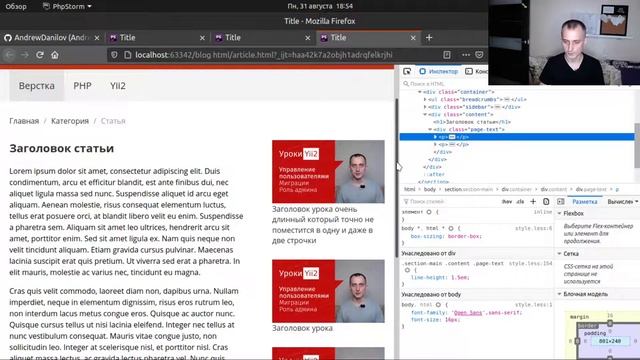Collapse the div page-text node

tap(430, 129)
